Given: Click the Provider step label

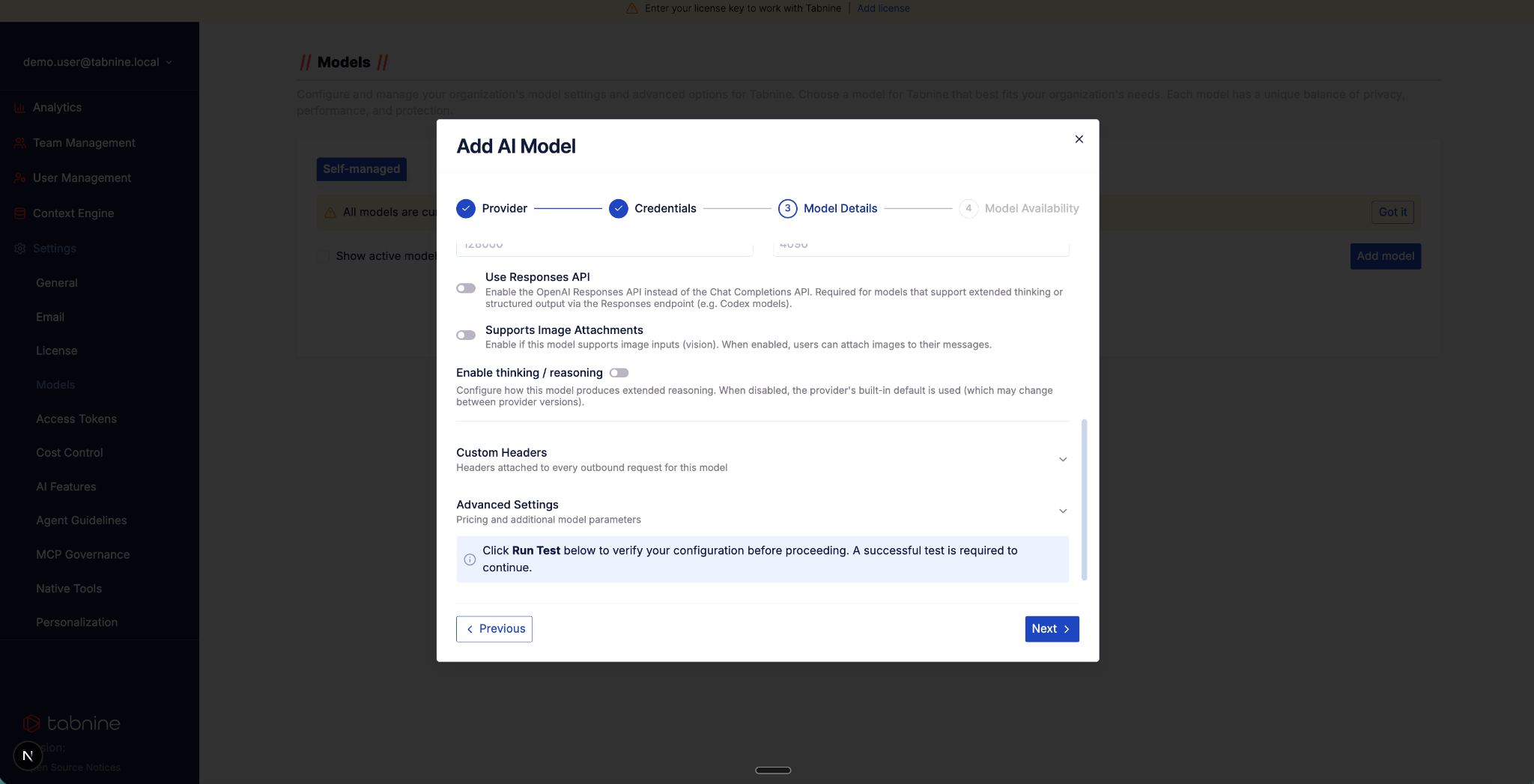Looking at the screenshot, I should click(505, 208).
